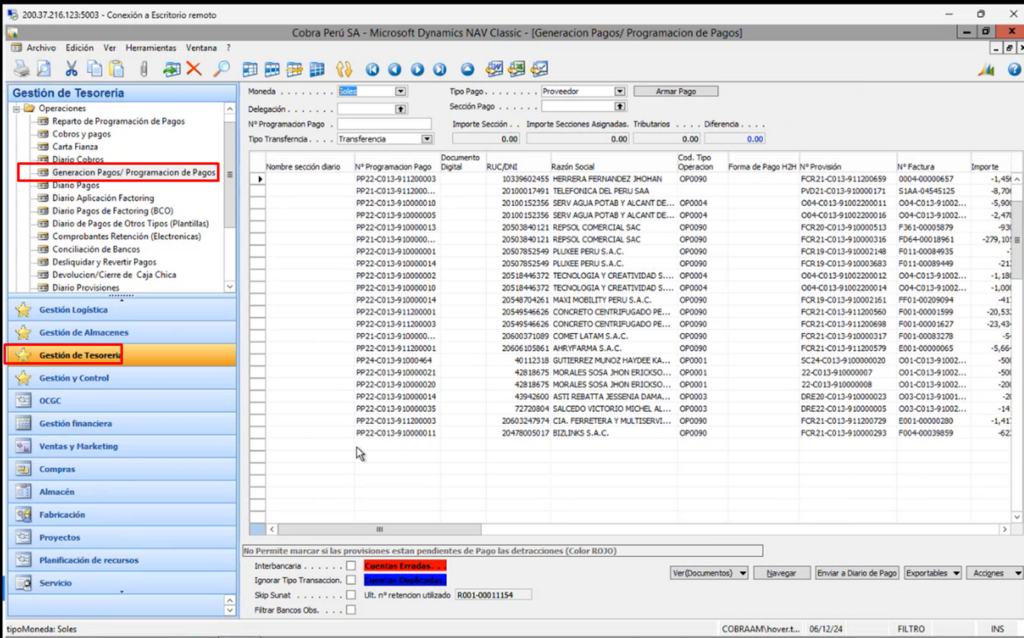
Task: Open the Proyectos module
Action: [122, 537]
